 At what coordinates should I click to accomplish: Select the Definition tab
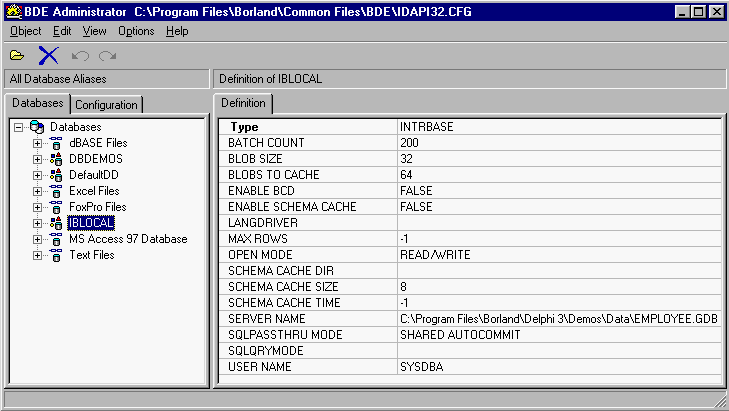[x=243, y=103]
